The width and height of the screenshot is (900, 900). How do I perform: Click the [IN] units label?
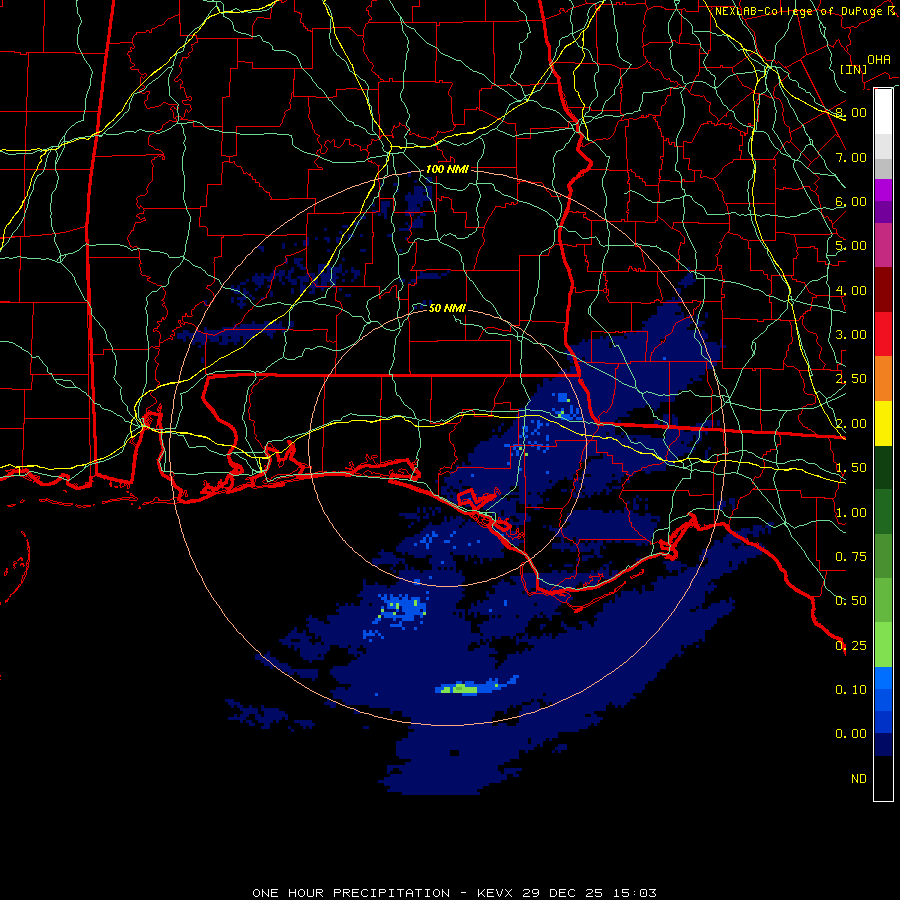(x=853, y=69)
